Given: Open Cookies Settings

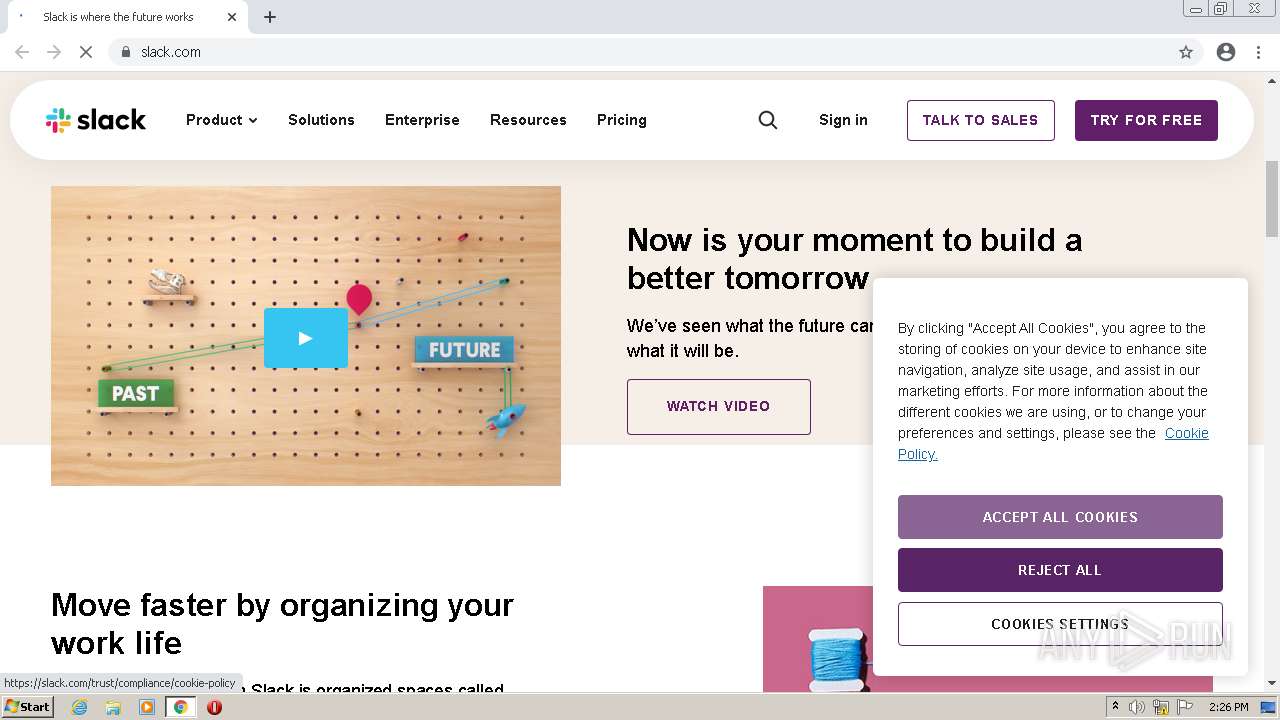Looking at the screenshot, I should click(x=1060, y=624).
